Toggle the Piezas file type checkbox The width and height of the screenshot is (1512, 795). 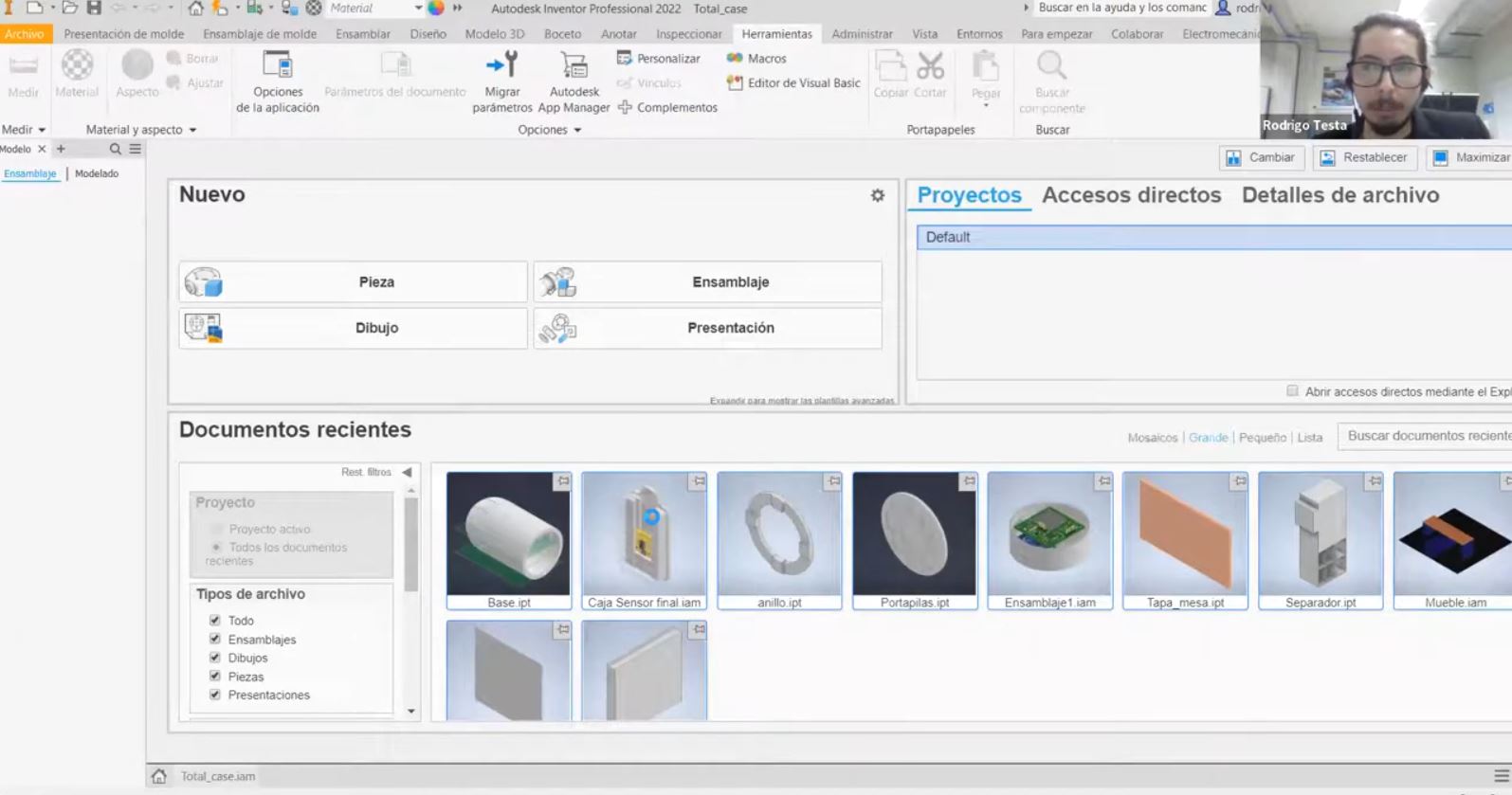click(x=215, y=677)
